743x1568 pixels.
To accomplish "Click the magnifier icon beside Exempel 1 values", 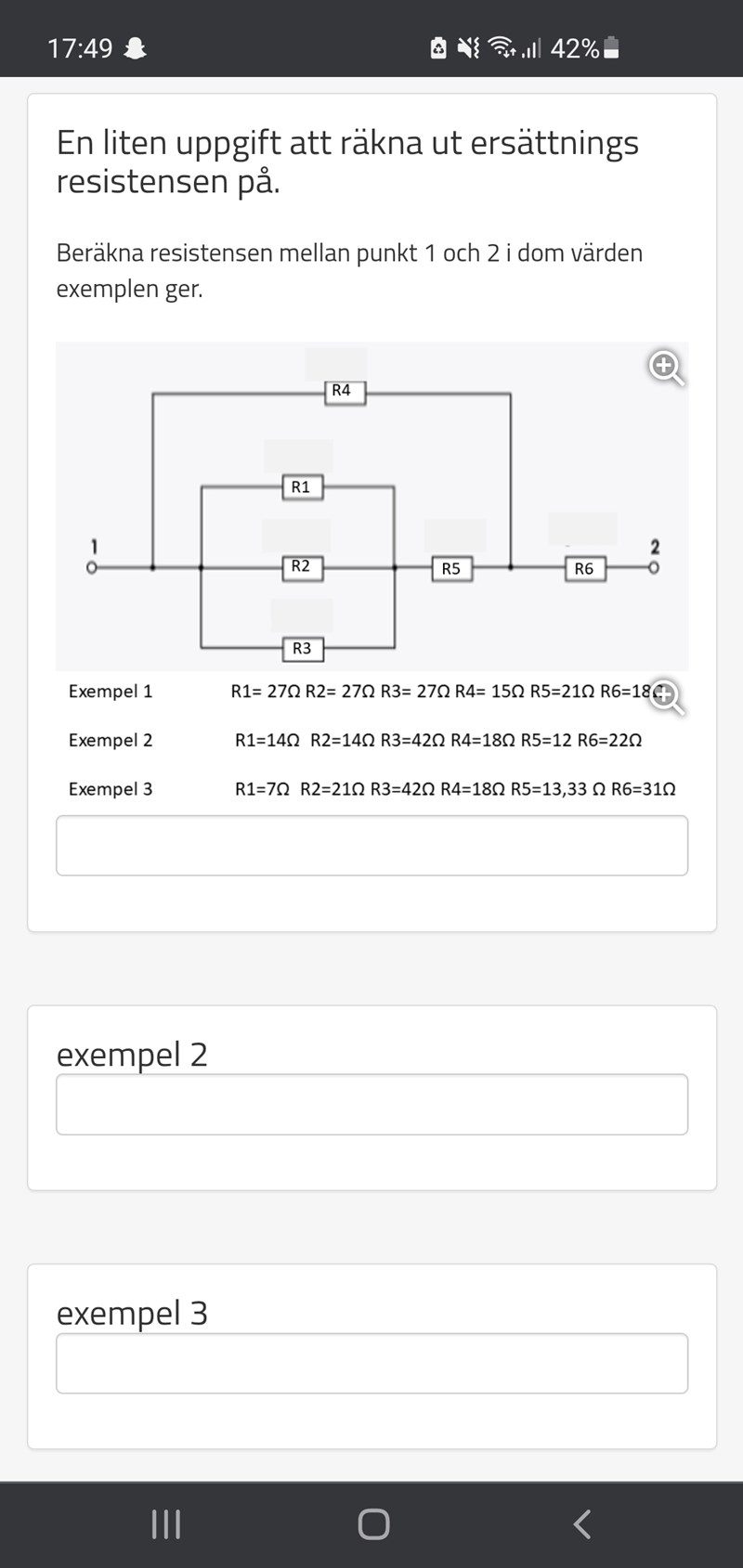I will (666, 695).
